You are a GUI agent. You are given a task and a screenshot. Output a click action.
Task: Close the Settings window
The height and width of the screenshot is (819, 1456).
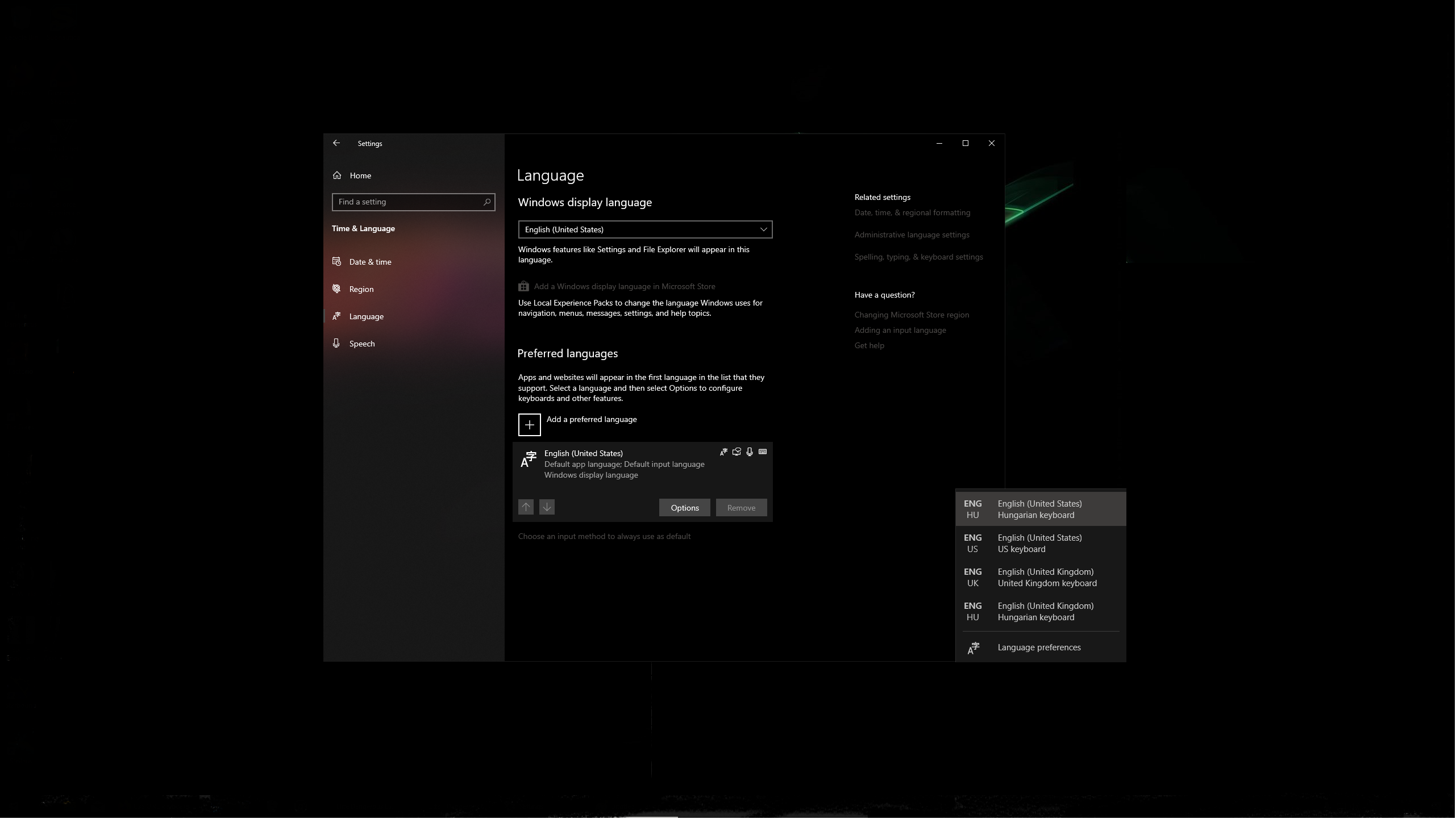992,143
